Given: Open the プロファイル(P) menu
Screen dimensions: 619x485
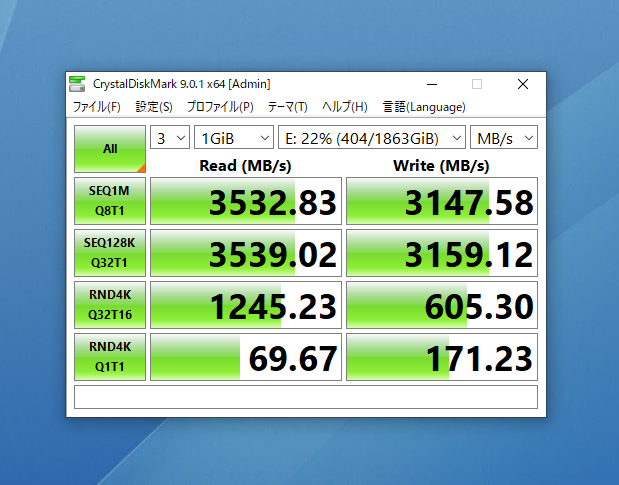Looking at the screenshot, I should tap(220, 107).
